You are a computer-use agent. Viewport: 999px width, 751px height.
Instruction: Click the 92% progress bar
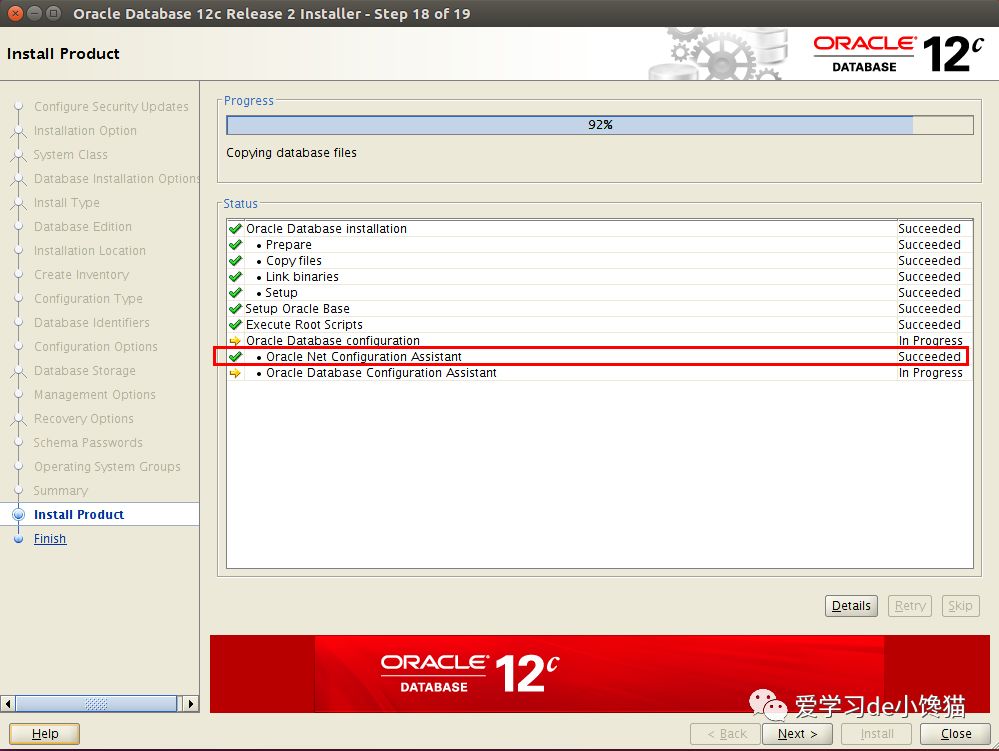(600, 125)
